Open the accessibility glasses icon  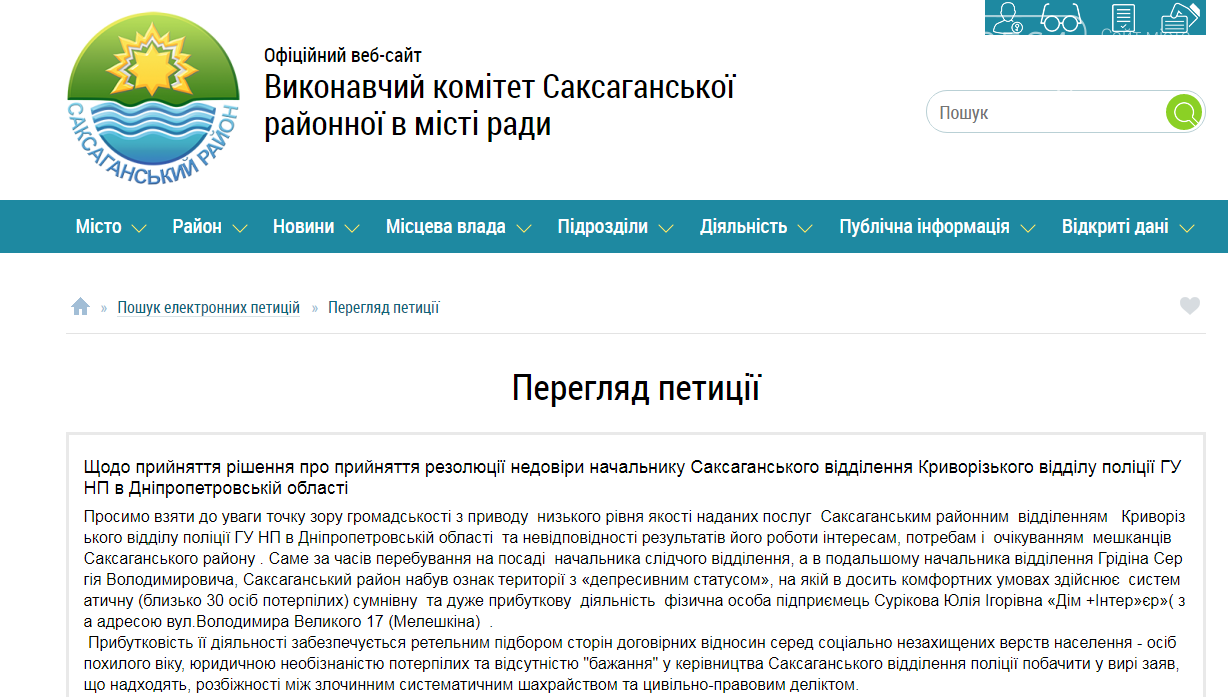(x=1061, y=17)
